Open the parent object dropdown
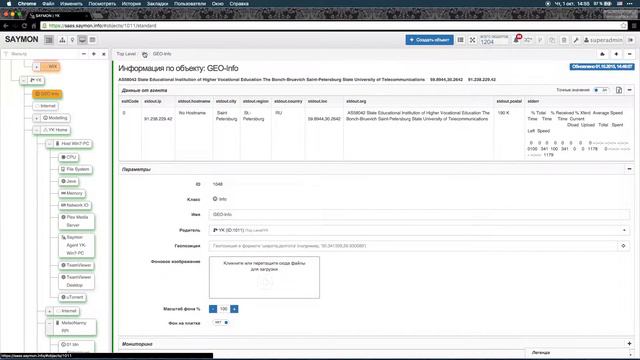640x360 pixels. tap(419, 230)
